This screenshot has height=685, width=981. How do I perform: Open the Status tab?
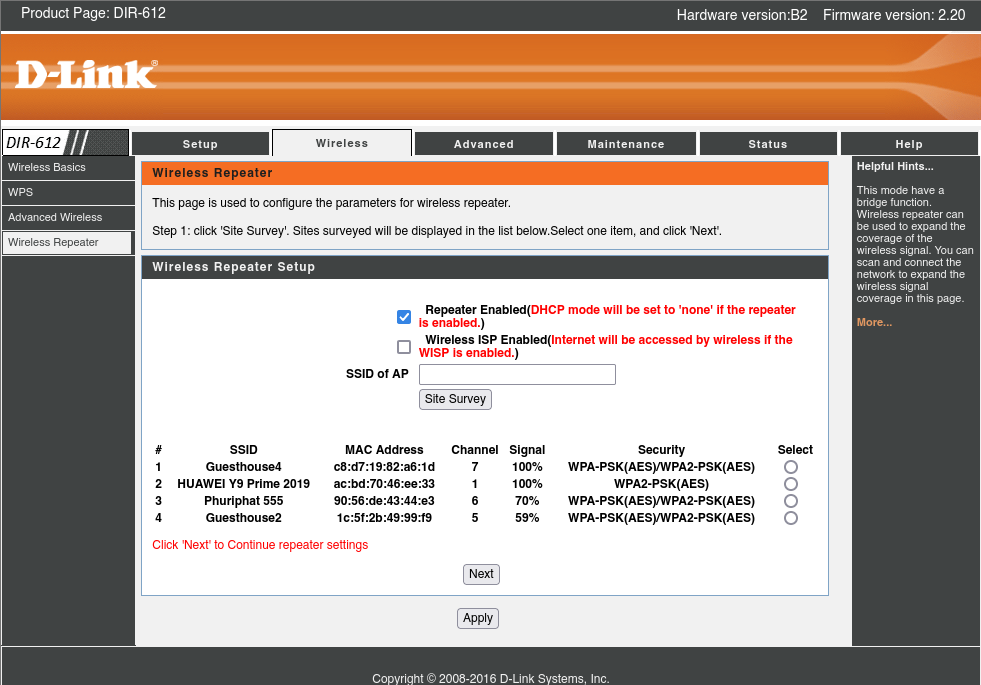pyautogui.click(x=768, y=144)
